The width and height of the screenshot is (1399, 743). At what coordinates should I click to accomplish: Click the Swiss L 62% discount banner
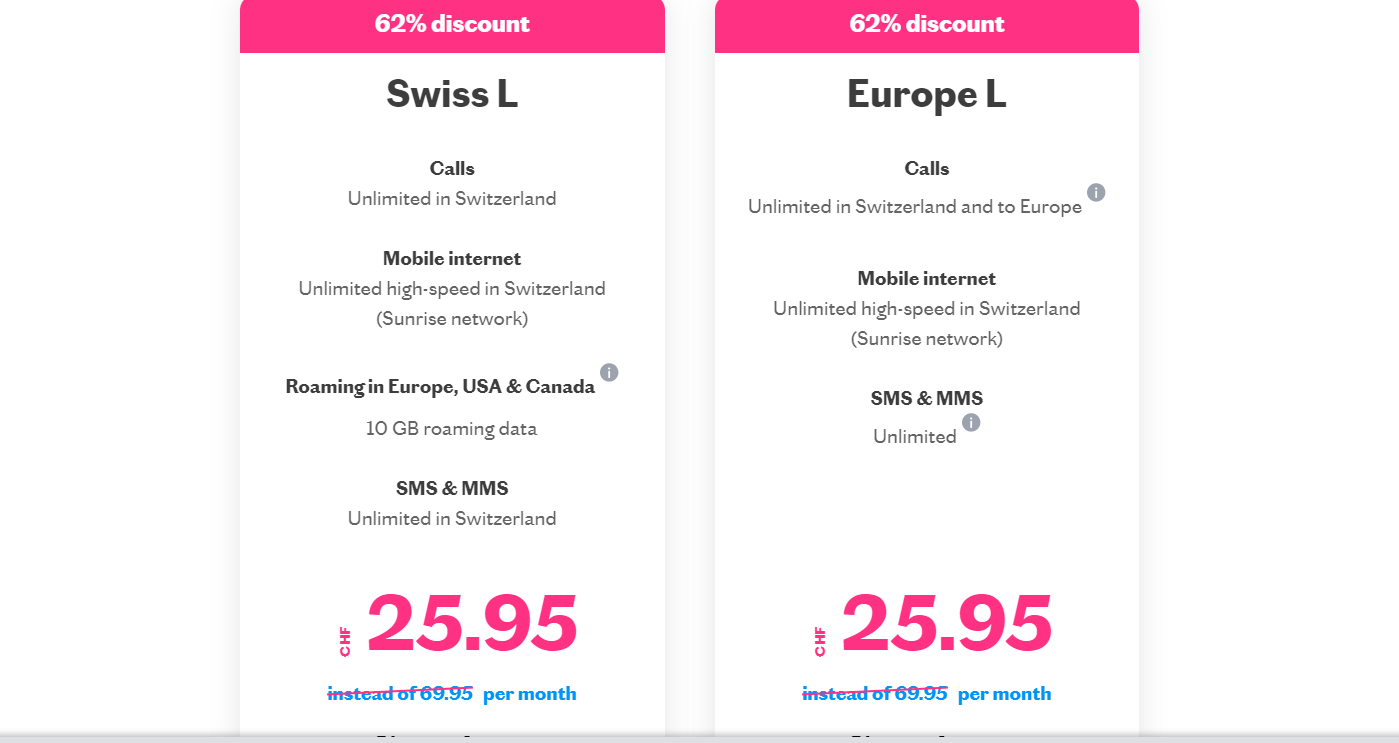(x=452, y=25)
